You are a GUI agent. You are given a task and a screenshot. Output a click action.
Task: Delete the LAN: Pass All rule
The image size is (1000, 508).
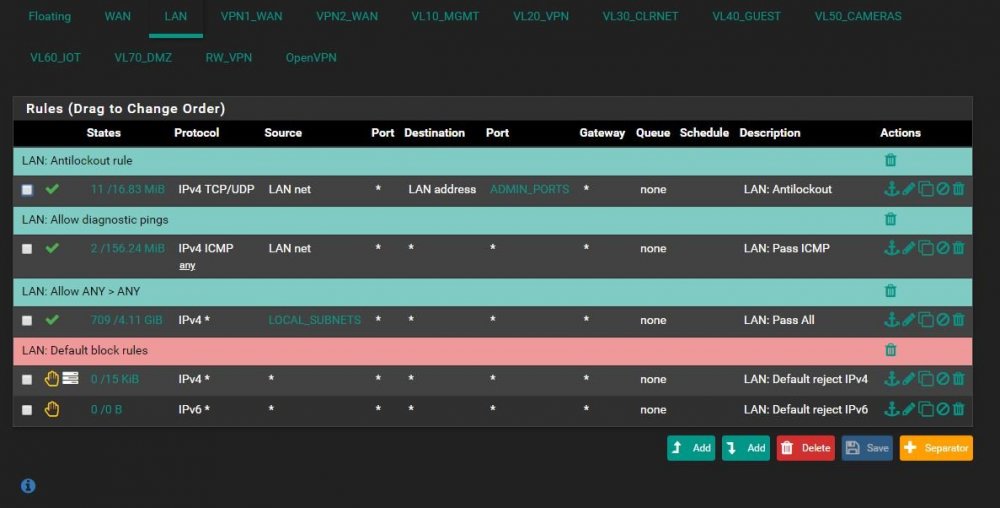959,319
